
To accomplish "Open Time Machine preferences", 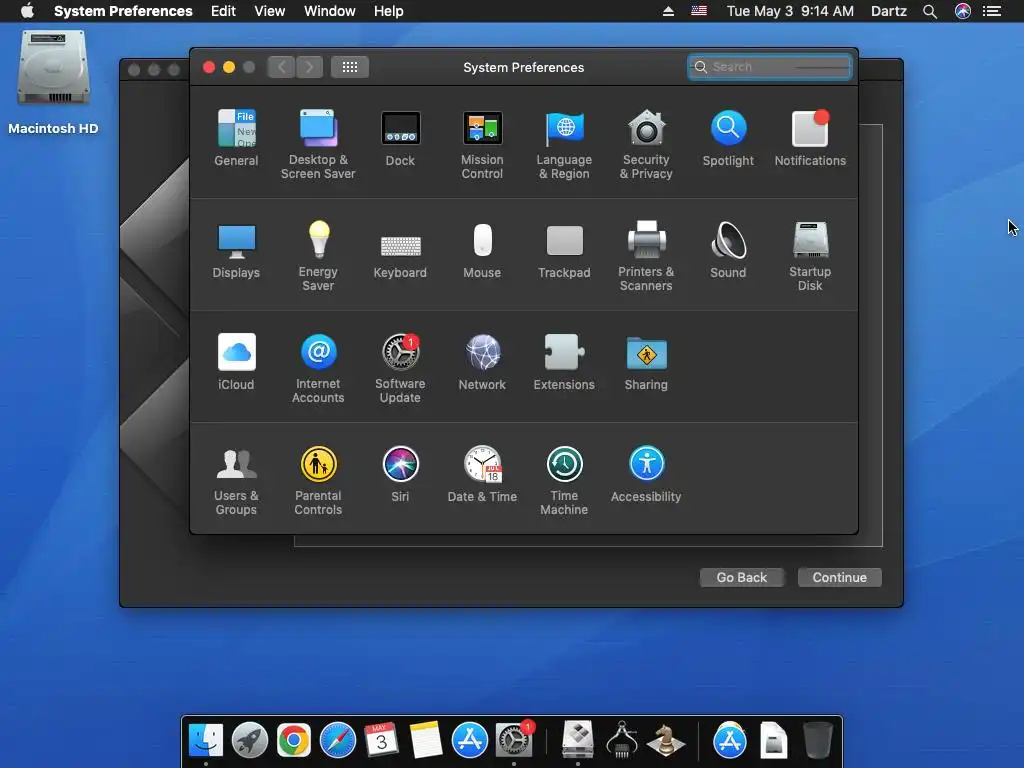I will coord(564,481).
